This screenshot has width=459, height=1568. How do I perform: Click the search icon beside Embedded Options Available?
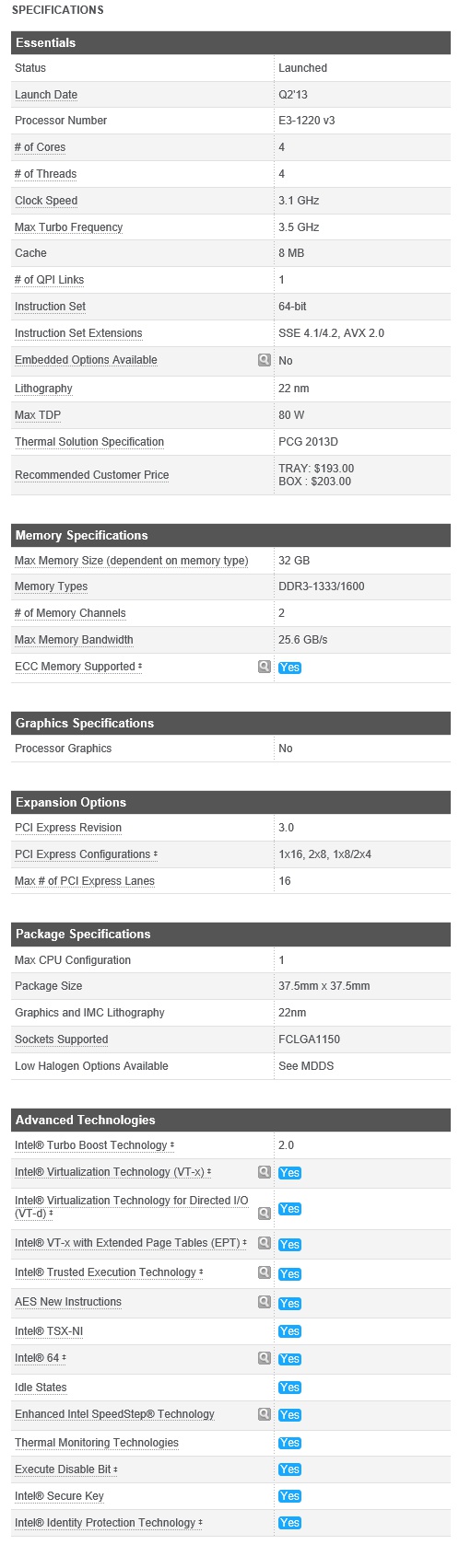pos(265,360)
